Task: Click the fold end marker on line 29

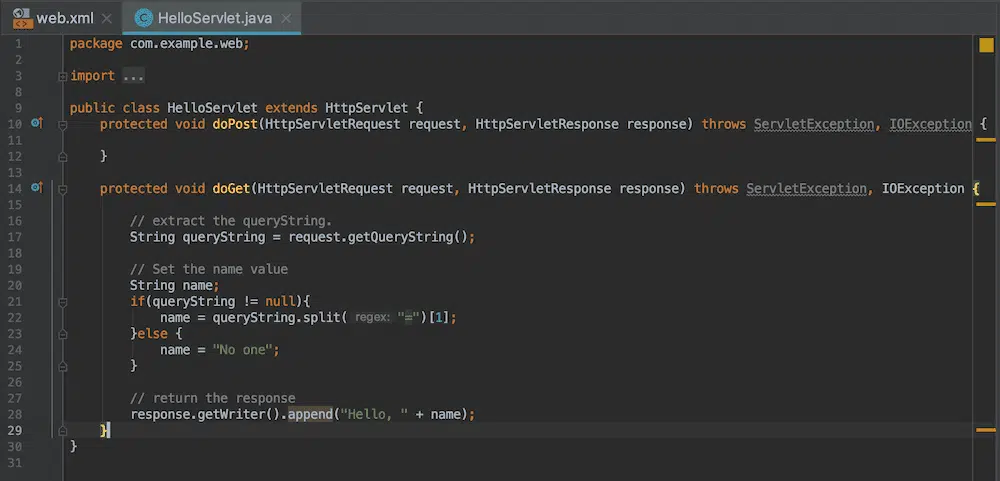Action: (x=62, y=429)
